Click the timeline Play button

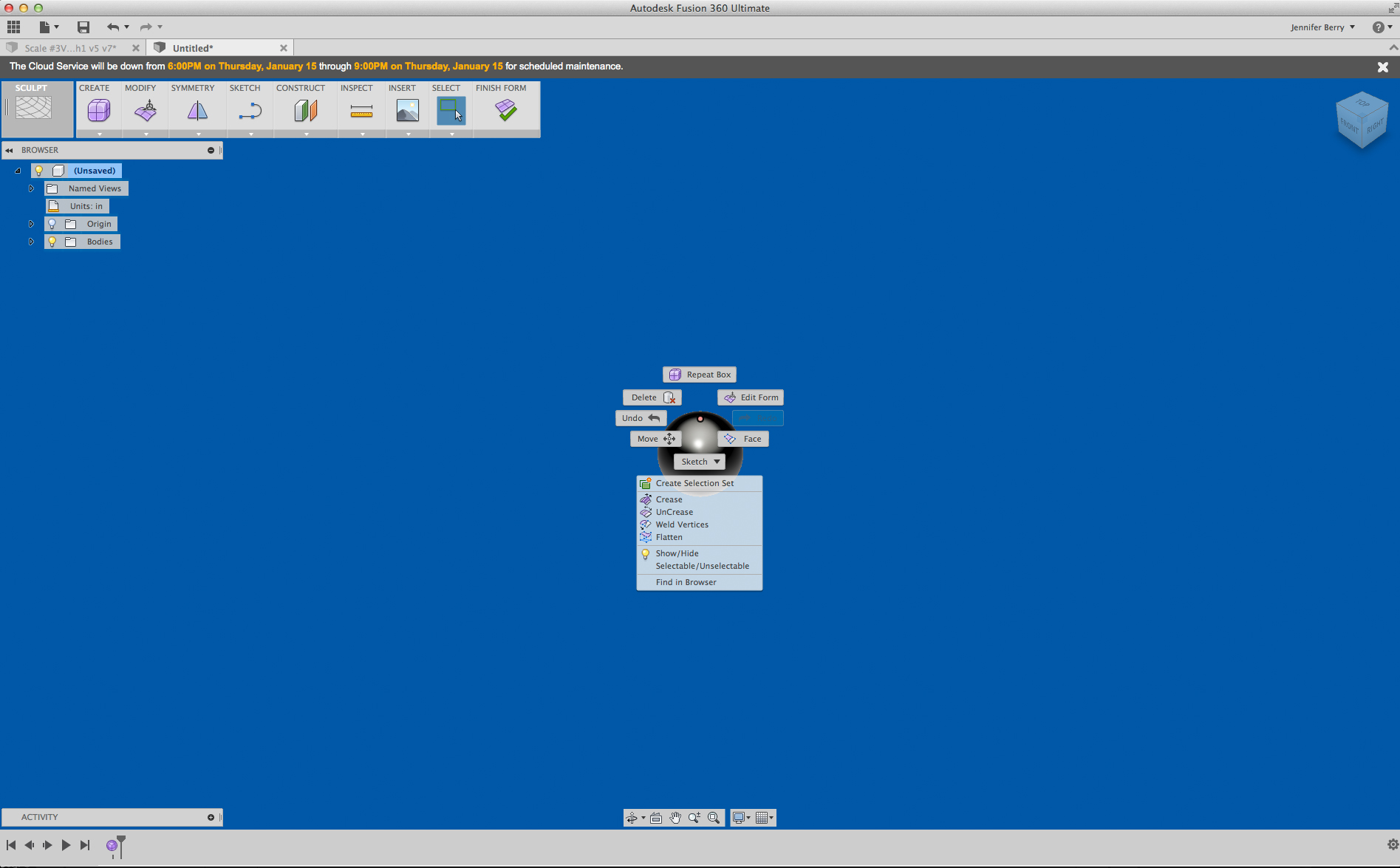(x=66, y=845)
